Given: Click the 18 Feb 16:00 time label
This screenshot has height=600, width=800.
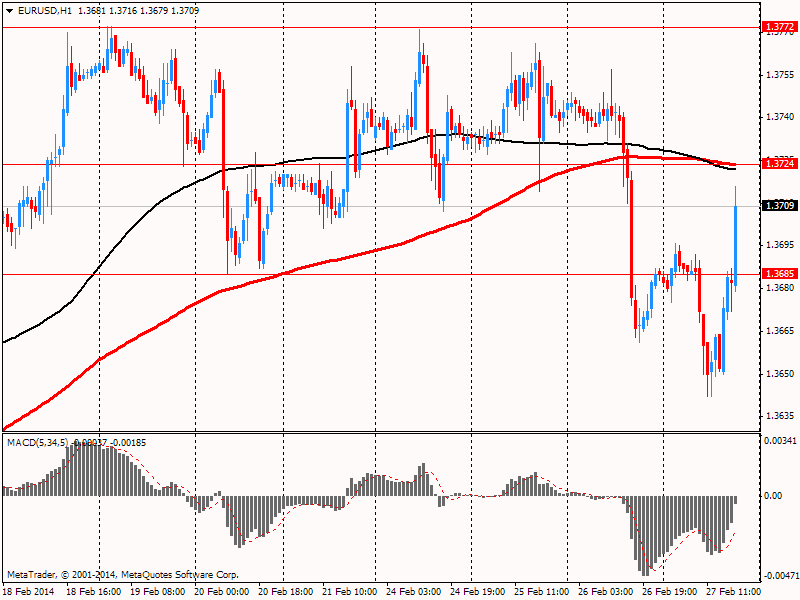Looking at the screenshot, I should click(94, 591).
